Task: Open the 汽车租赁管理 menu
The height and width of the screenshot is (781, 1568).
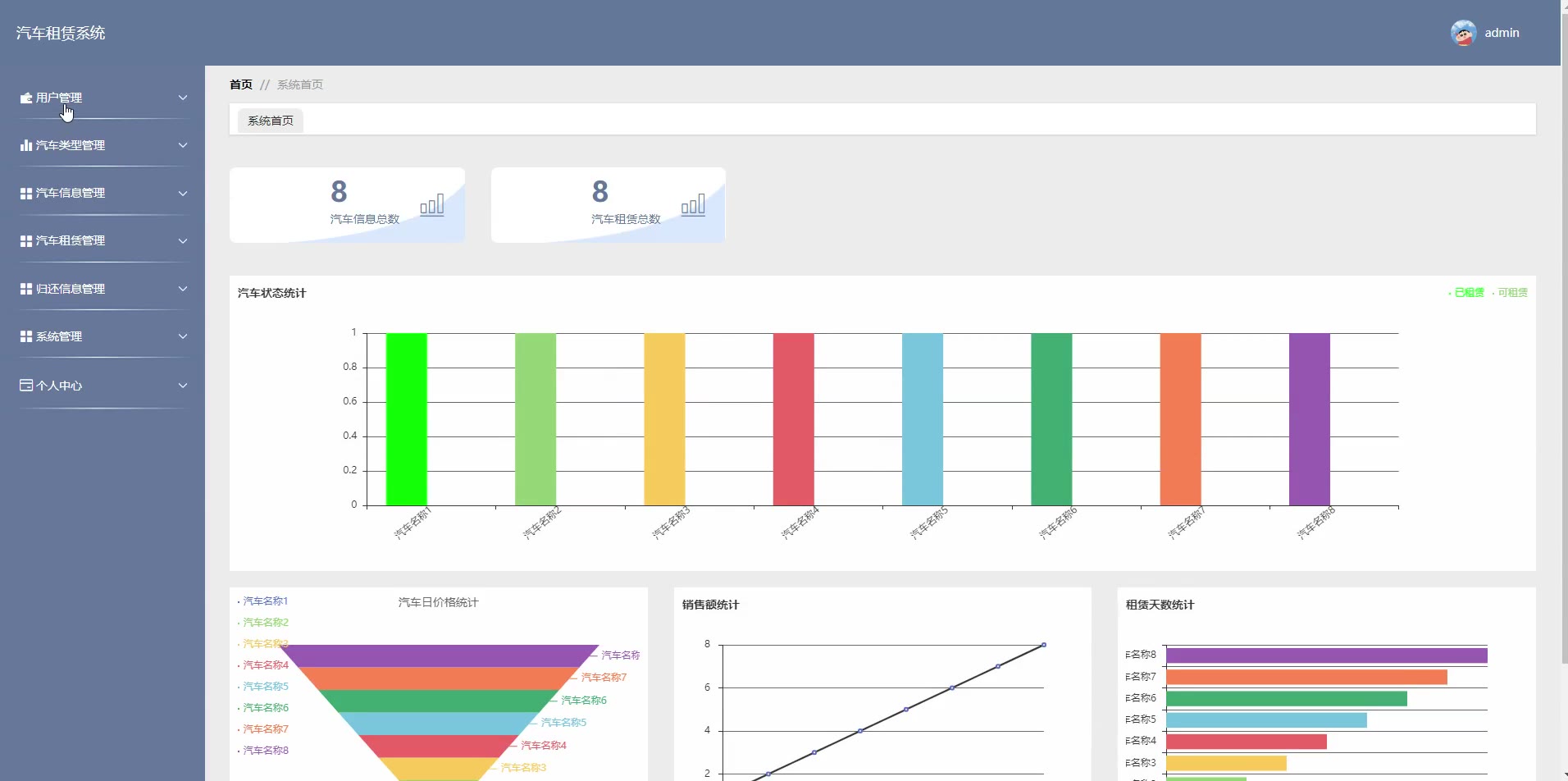Action: pyautogui.click(x=103, y=240)
